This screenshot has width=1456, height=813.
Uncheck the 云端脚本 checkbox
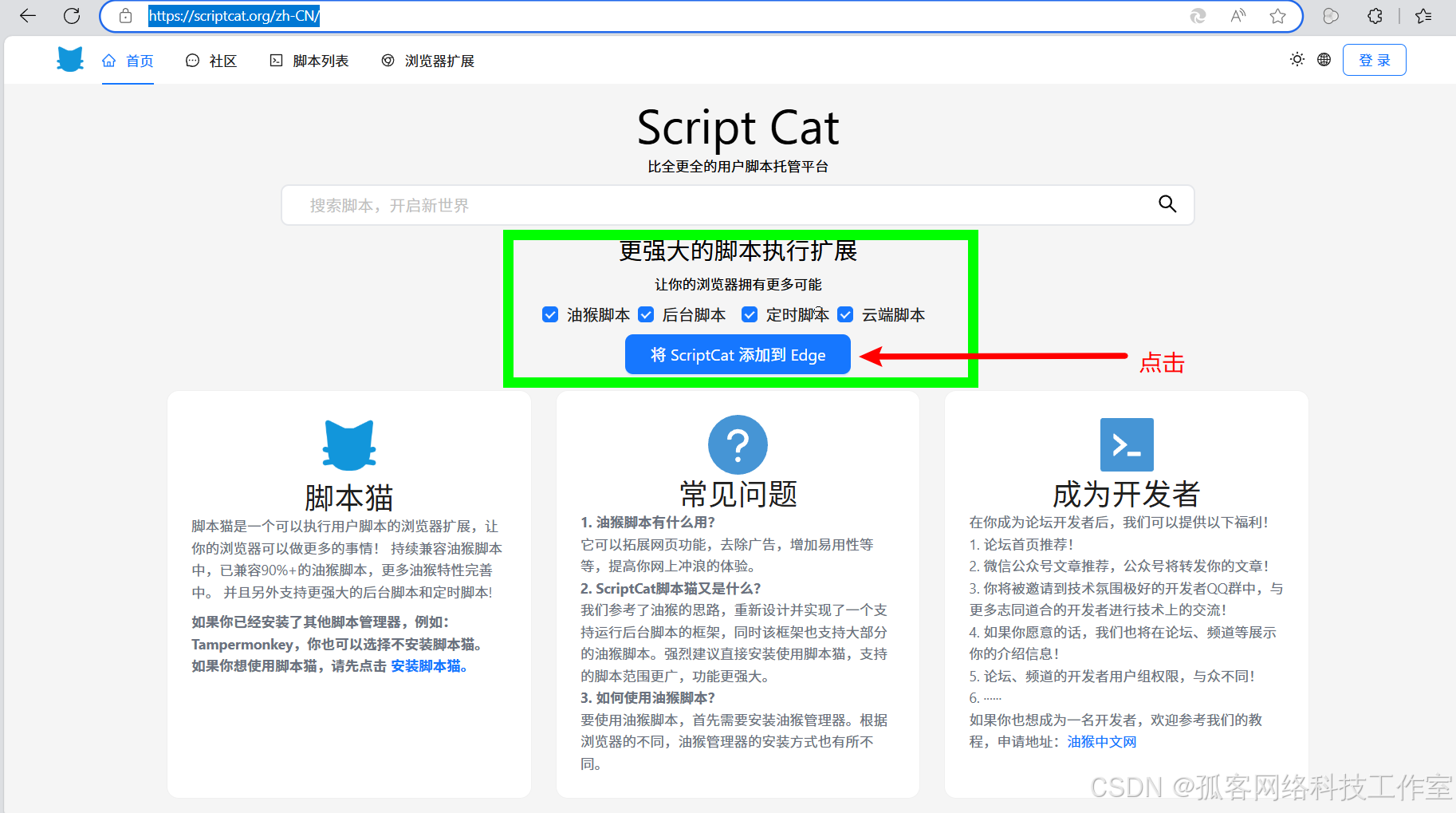pos(845,315)
